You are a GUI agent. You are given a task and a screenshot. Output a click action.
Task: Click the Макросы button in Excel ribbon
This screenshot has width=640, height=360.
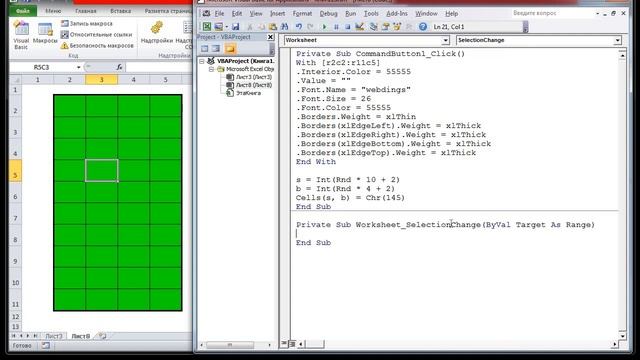click(x=45, y=34)
